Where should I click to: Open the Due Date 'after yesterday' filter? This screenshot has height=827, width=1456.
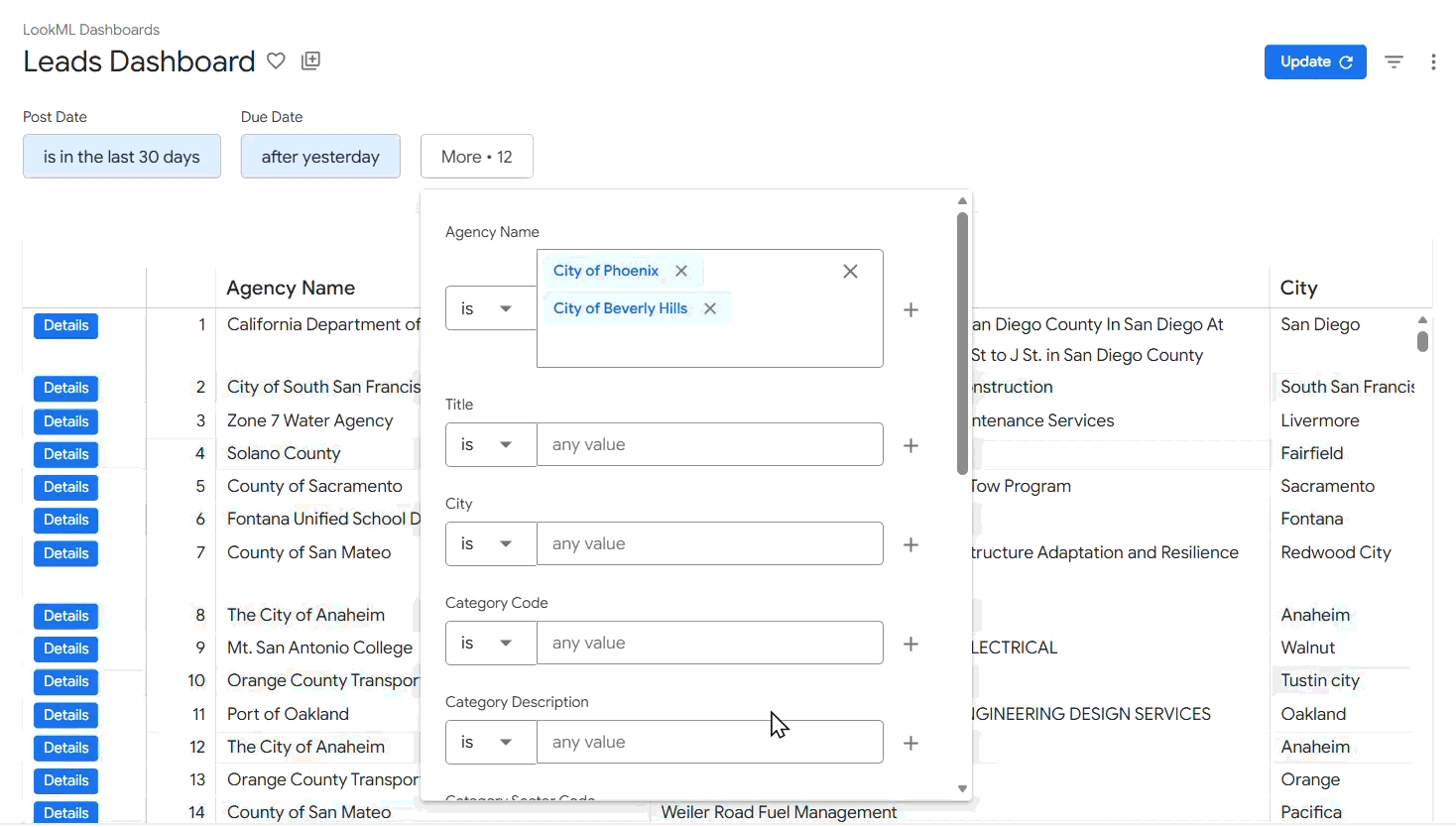click(x=320, y=157)
